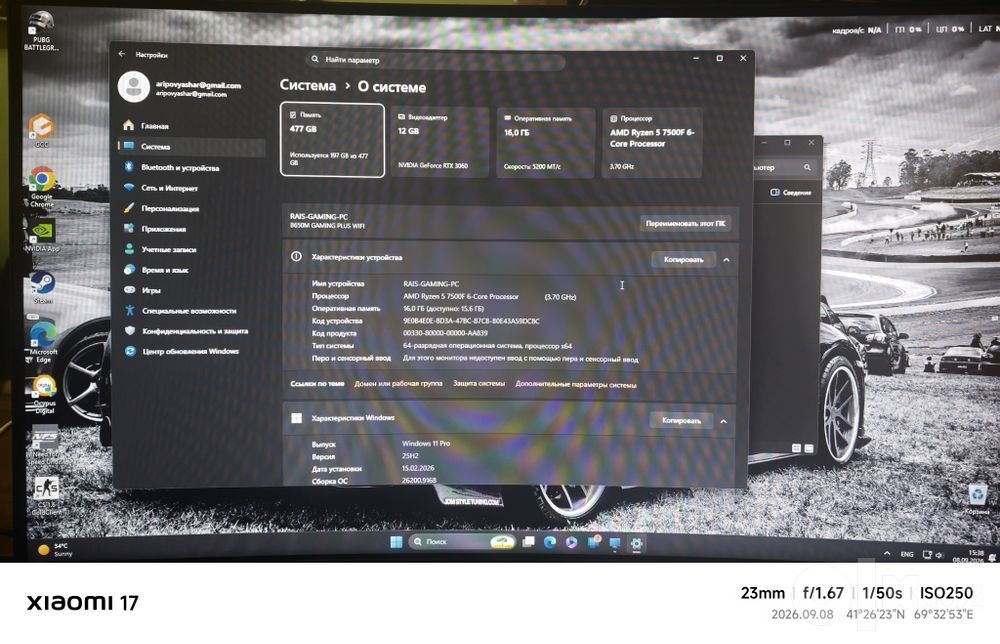Screen dimensions: 1000x644
Task: Click the Settings gear on the taskbar
Action: click(636, 543)
